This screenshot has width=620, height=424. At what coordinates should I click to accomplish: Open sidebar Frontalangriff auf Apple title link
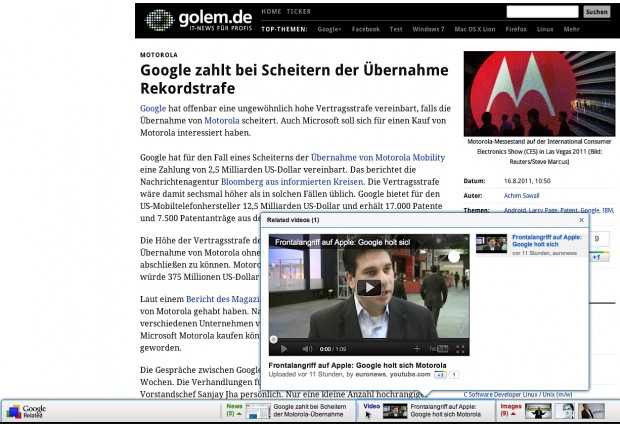547,240
